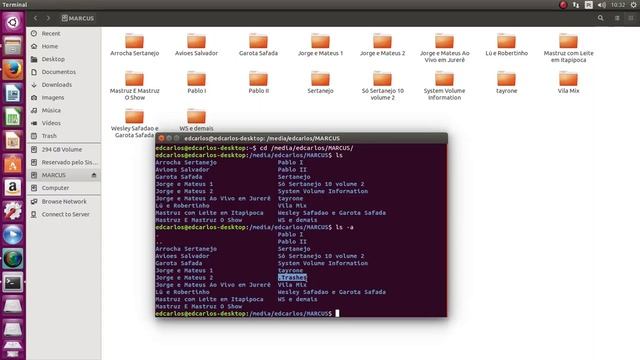
Task: Close the terminal window
Action: click(x=161, y=138)
